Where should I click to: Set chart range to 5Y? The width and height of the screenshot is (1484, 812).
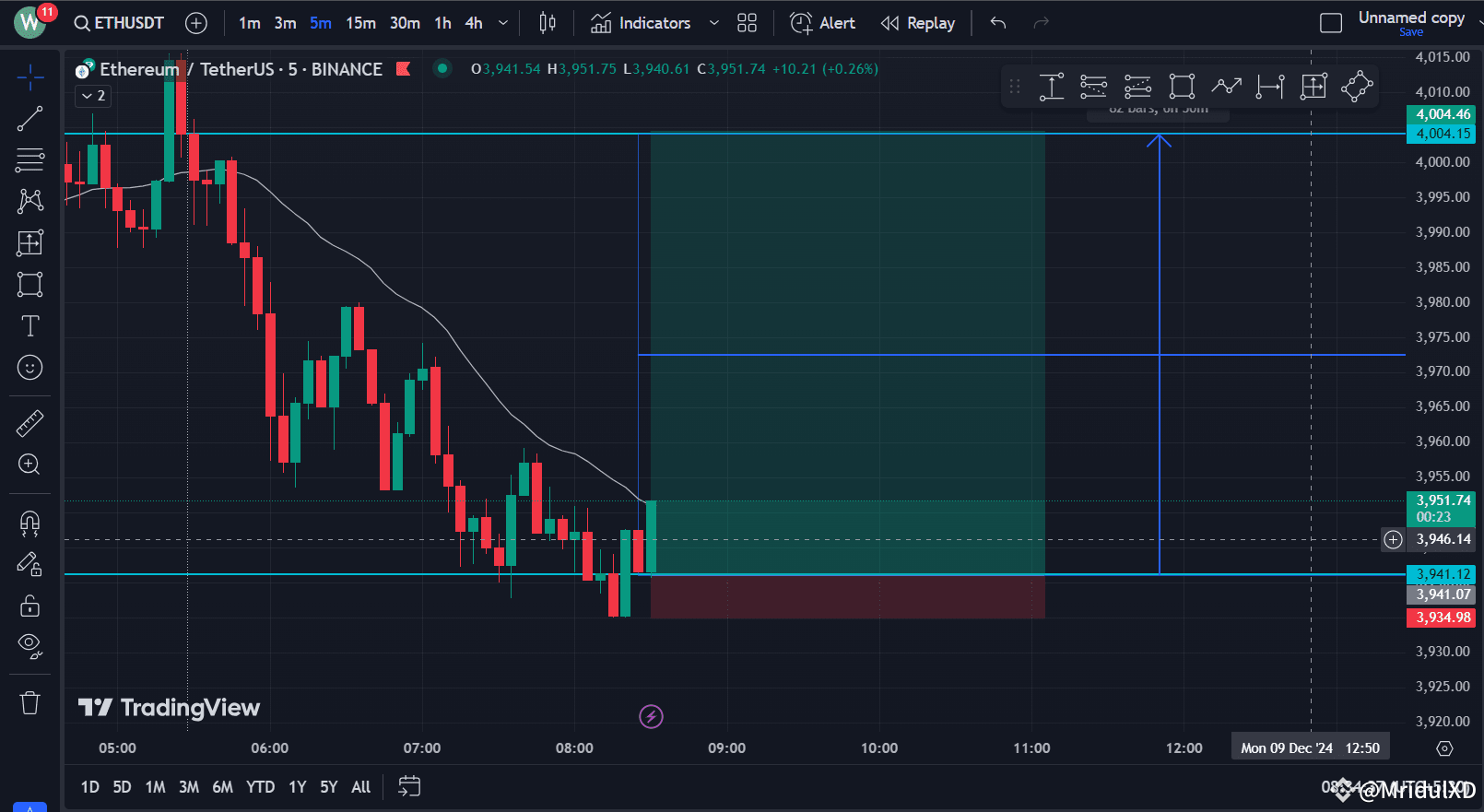(329, 787)
